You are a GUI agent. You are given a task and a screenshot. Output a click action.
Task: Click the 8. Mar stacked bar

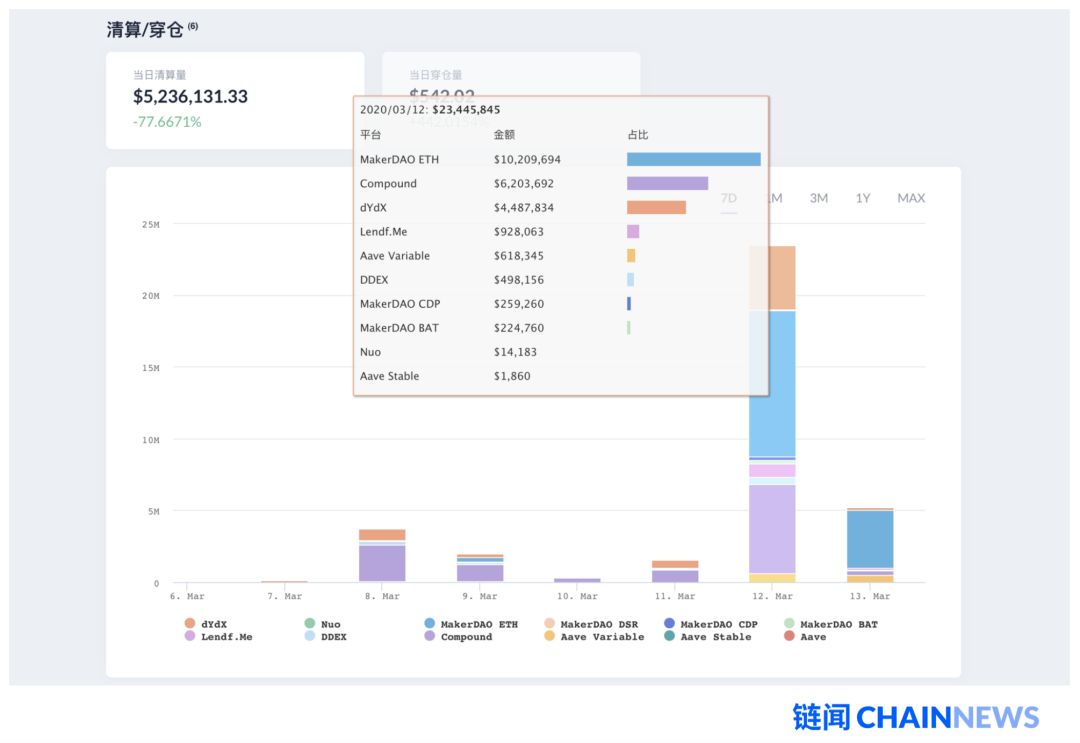pos(382,562)
